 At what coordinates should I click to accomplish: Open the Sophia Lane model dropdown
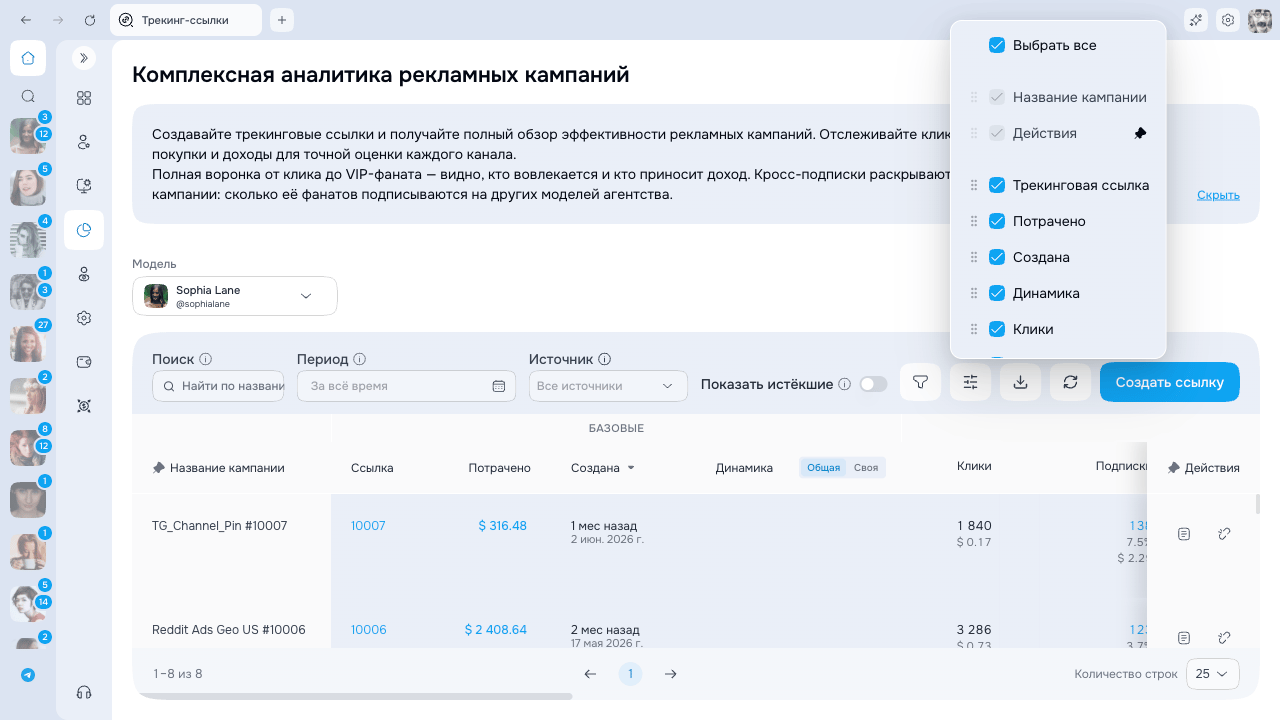235,296
